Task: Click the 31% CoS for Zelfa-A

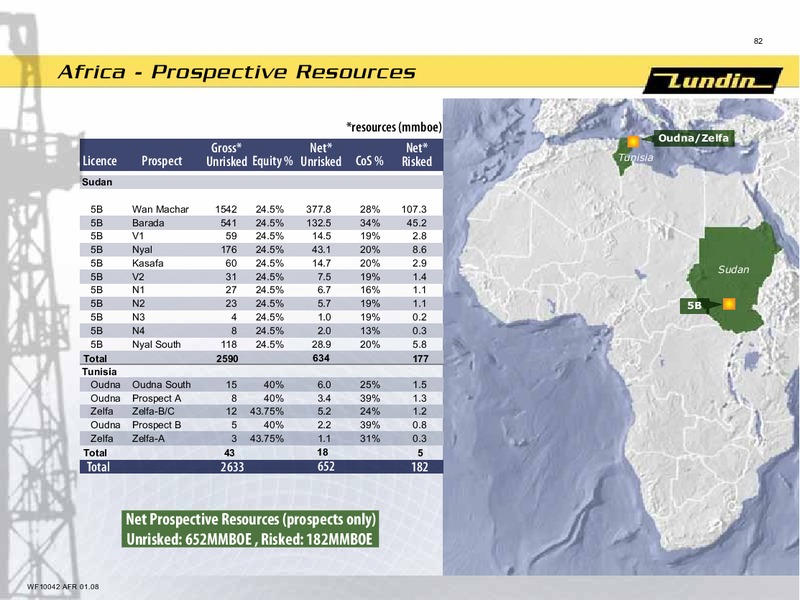Action: point(370,438)
